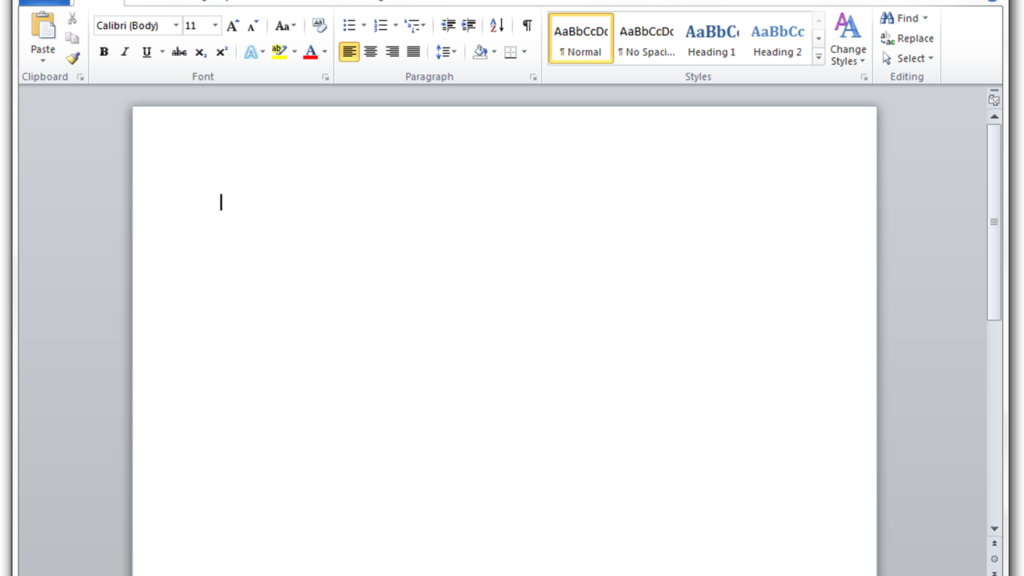Click the Superscript icon
Viewport: 1024px width, 576px height.
tap(220, 50)
